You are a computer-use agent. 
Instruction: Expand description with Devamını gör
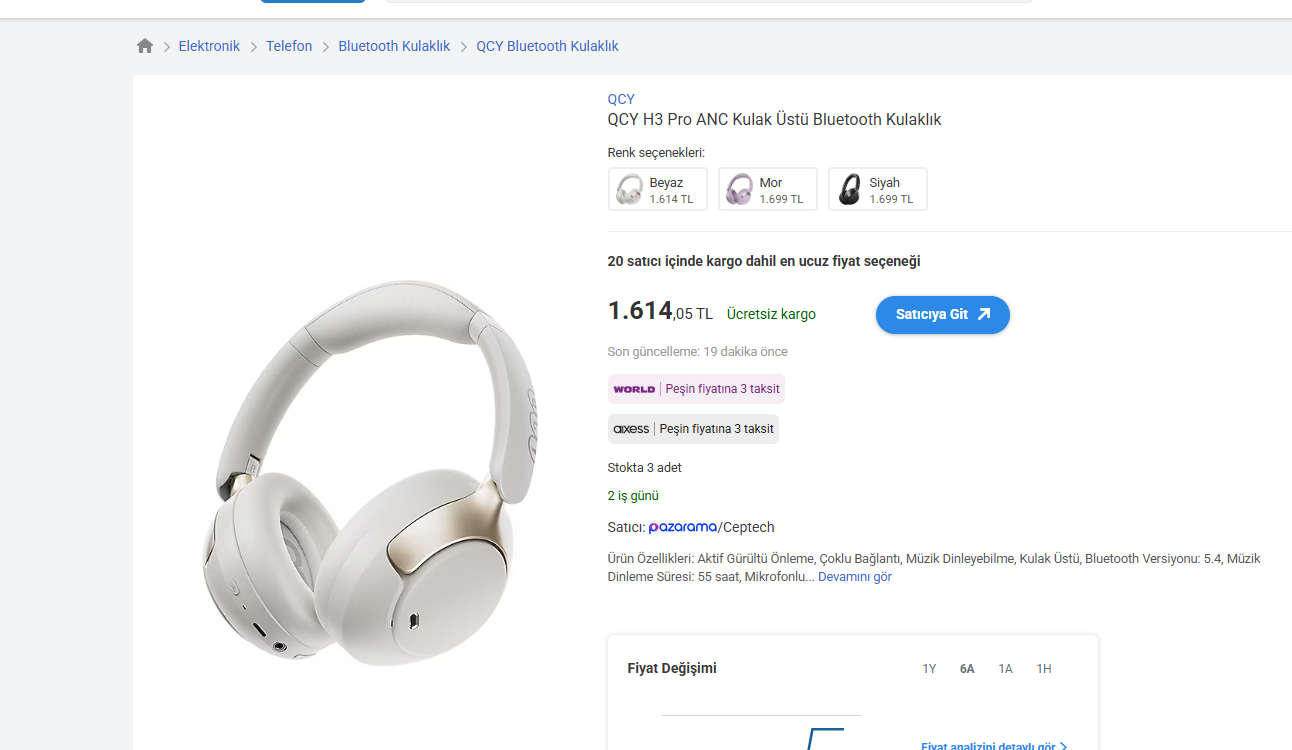click(855, 577)
